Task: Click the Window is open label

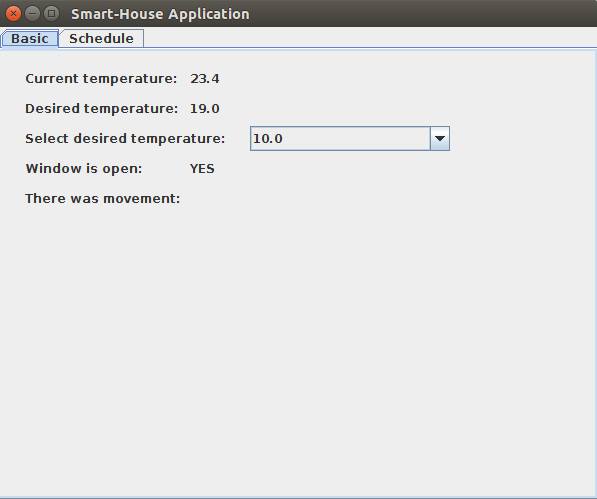Action: (x=84, y=169)
